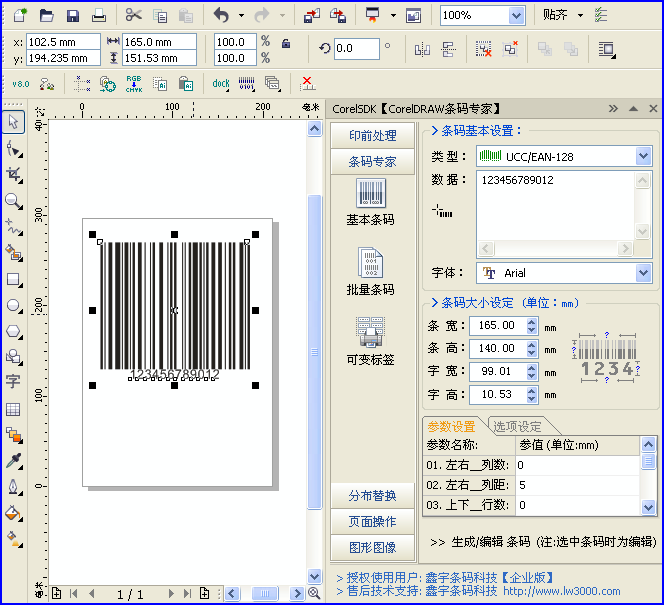
Task: Select the Crop tool
Action: [14, 174]
